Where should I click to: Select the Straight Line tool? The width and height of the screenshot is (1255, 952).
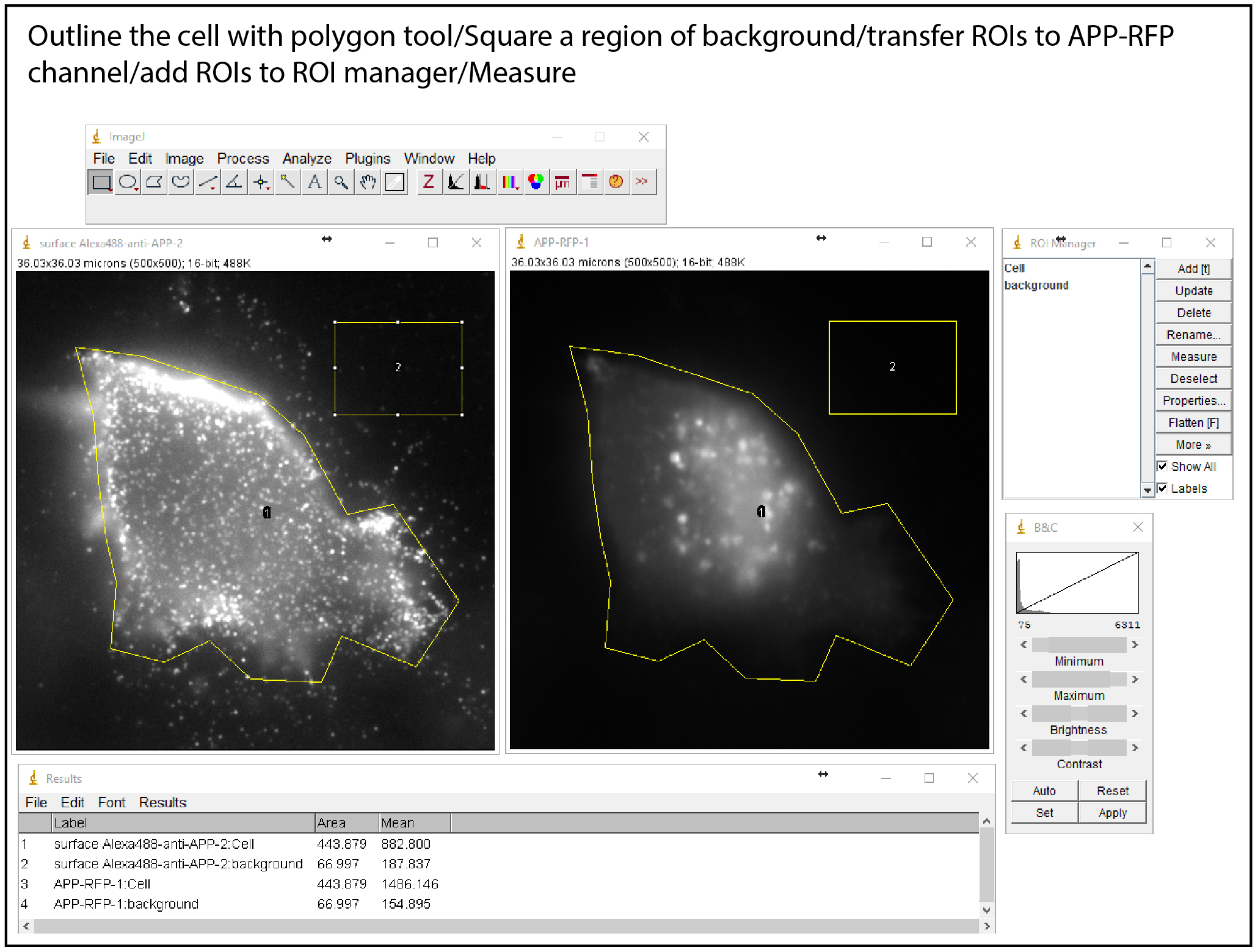pyautogui.click(x=208, y=182)
